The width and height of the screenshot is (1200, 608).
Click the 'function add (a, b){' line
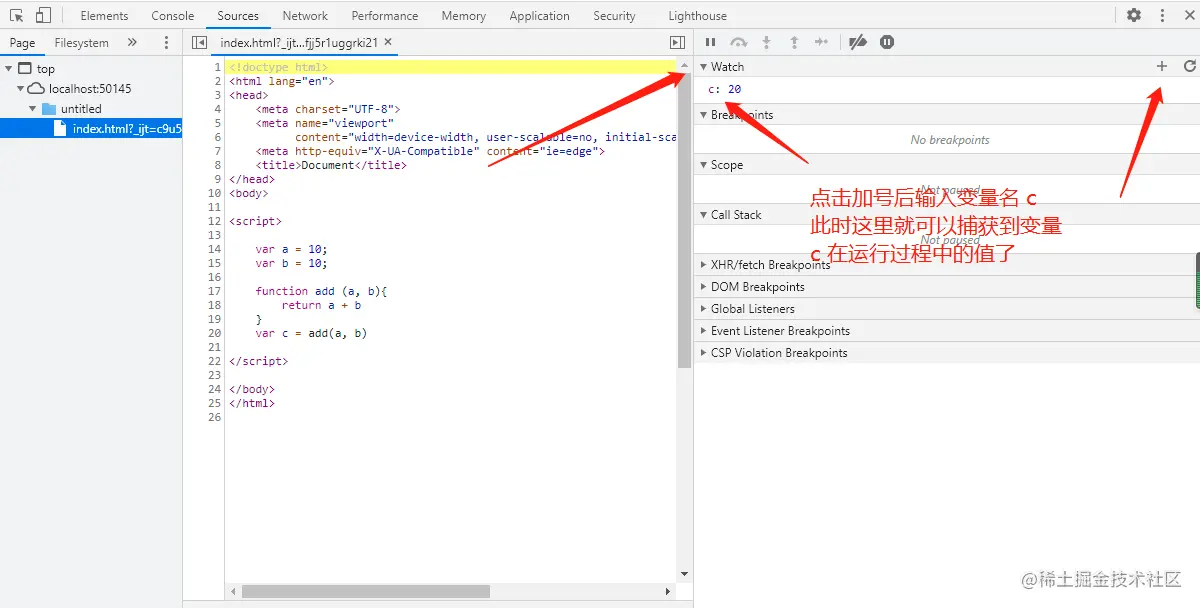pos(321,291)
